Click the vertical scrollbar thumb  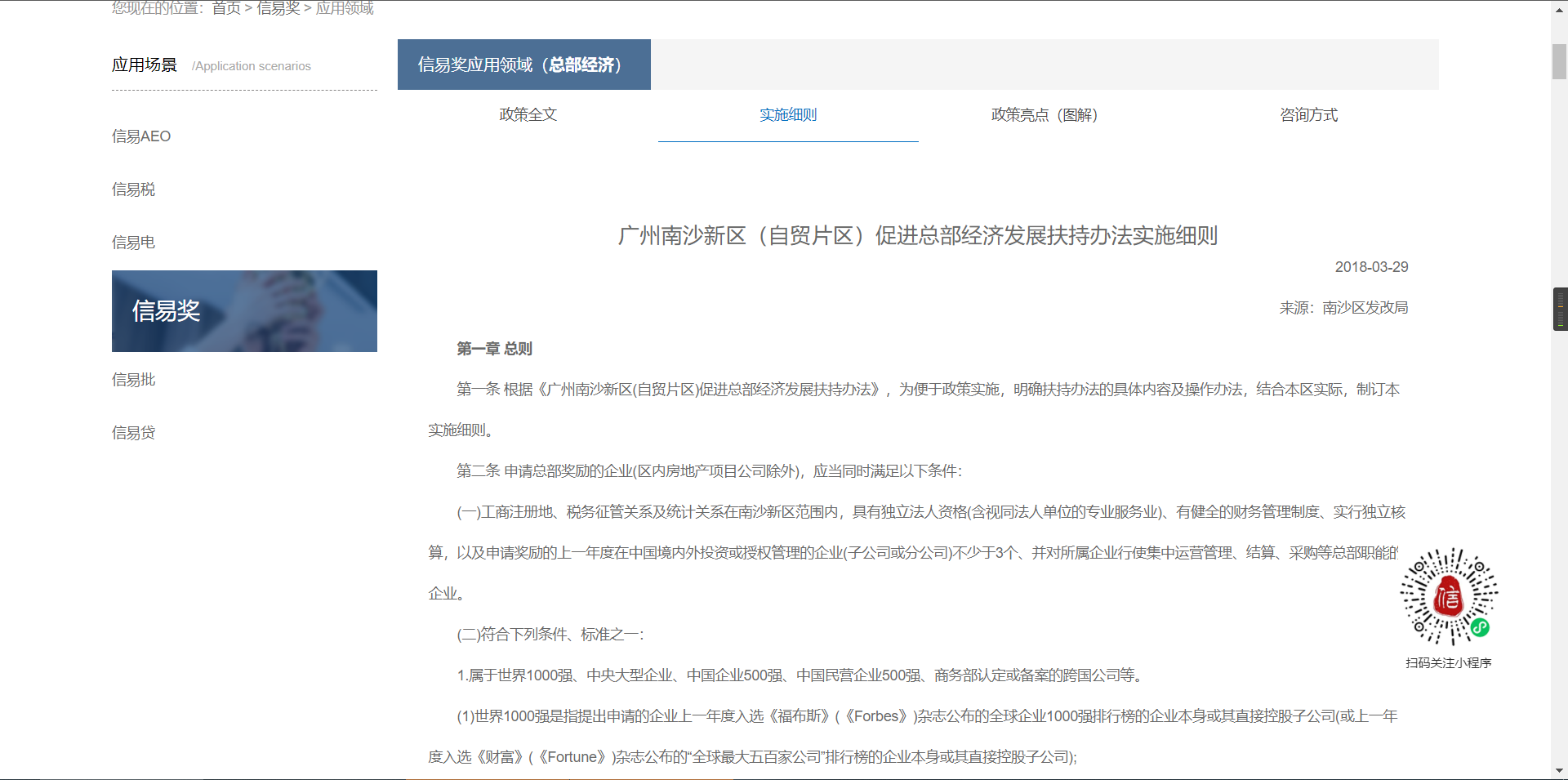(1559, 62)
